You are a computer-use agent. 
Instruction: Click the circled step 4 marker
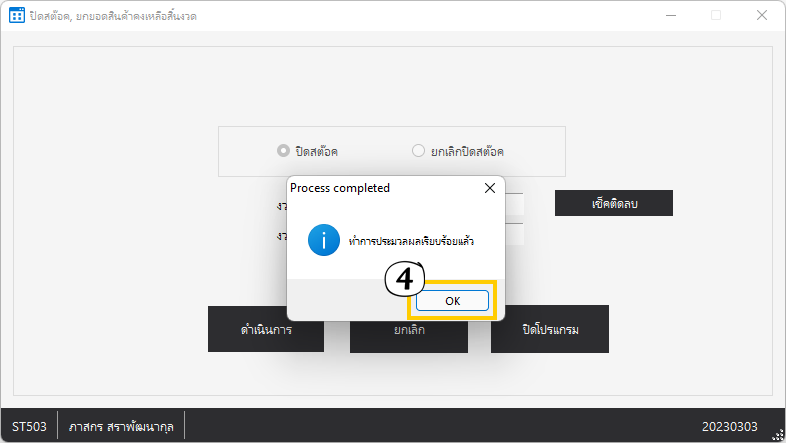[x=405, y=280]
